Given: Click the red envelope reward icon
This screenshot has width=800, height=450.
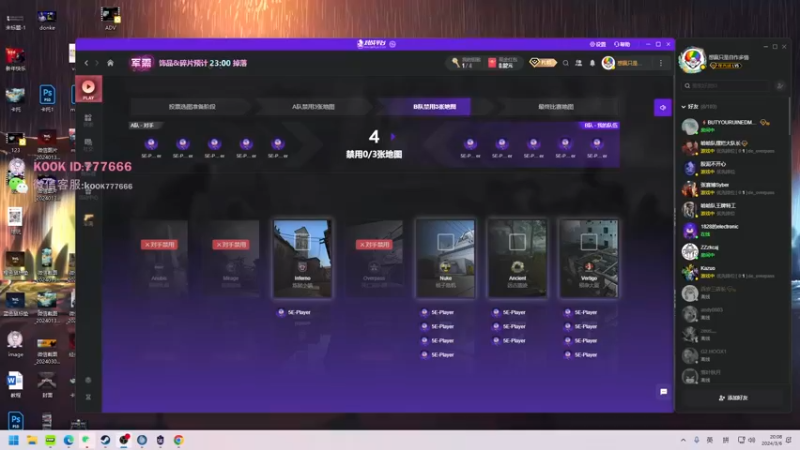Looking at the screenshot, I should [x=492, y=63].
